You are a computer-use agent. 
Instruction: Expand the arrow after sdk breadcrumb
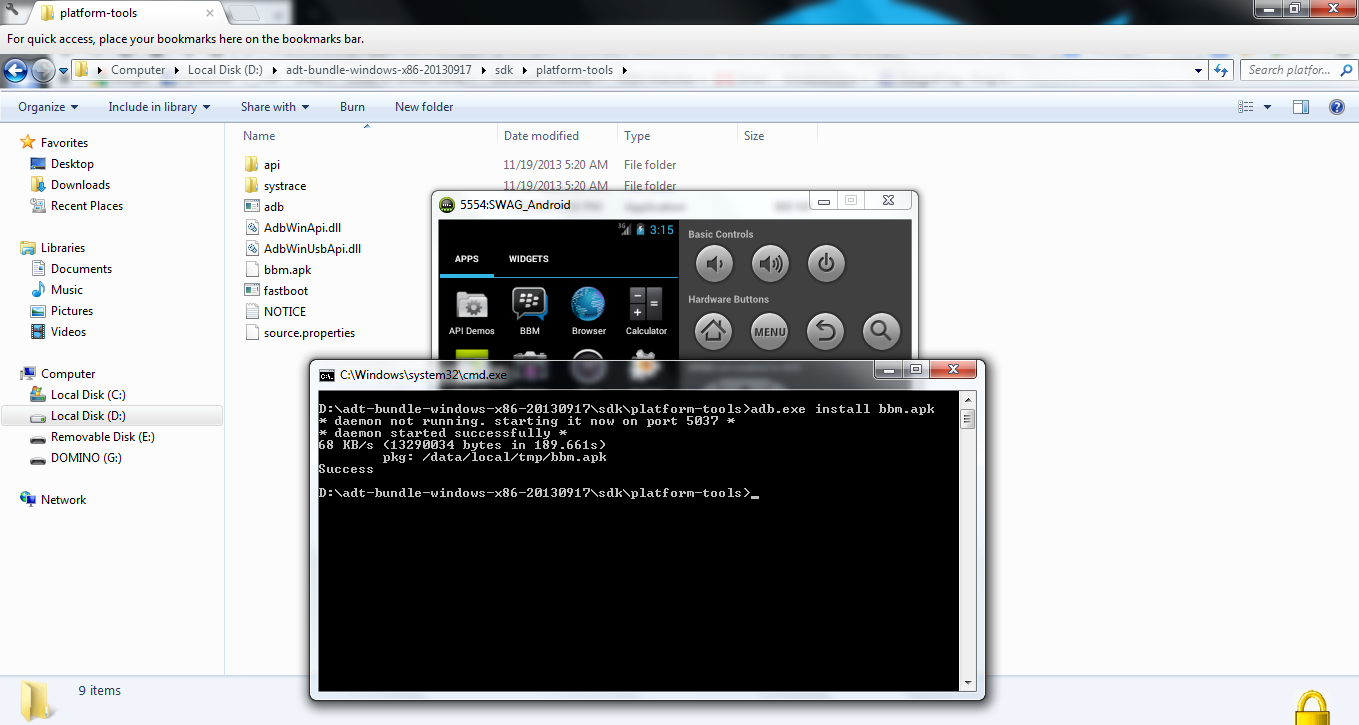524,70
